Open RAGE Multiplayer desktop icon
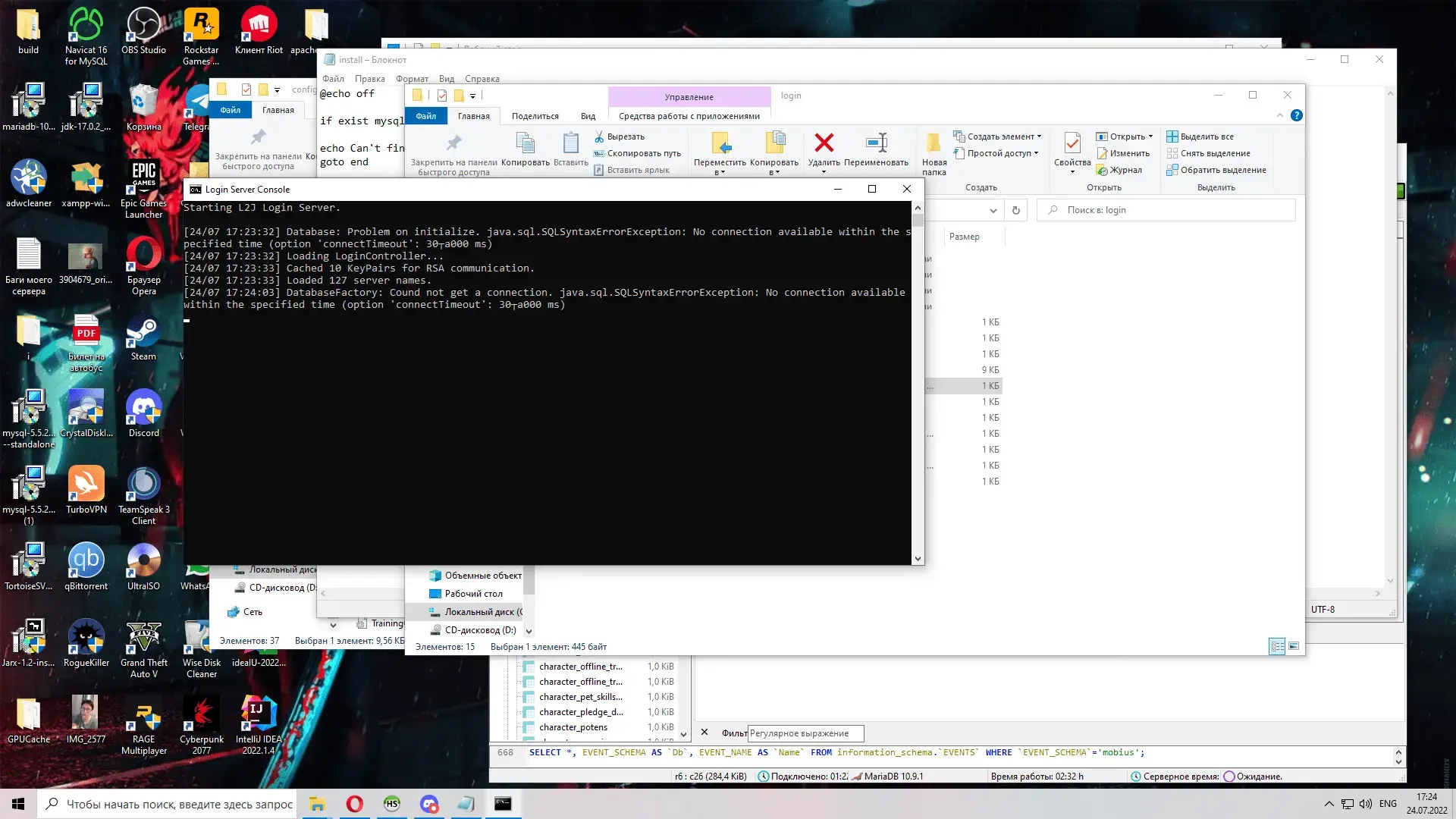The height and width of the screenshot is (819, 1456). (x=143, y=726)
